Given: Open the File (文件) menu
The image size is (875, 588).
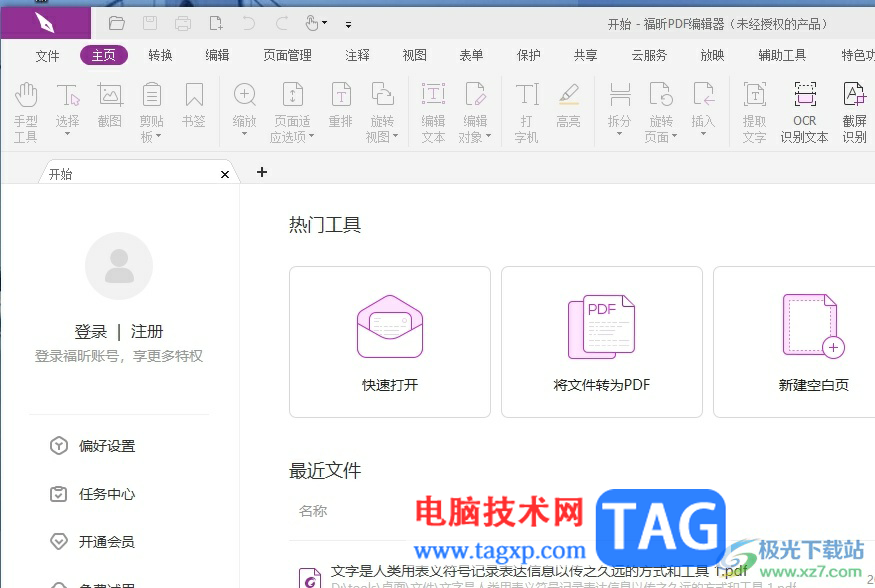Looking at the screenshot, I should click(47, 55).
